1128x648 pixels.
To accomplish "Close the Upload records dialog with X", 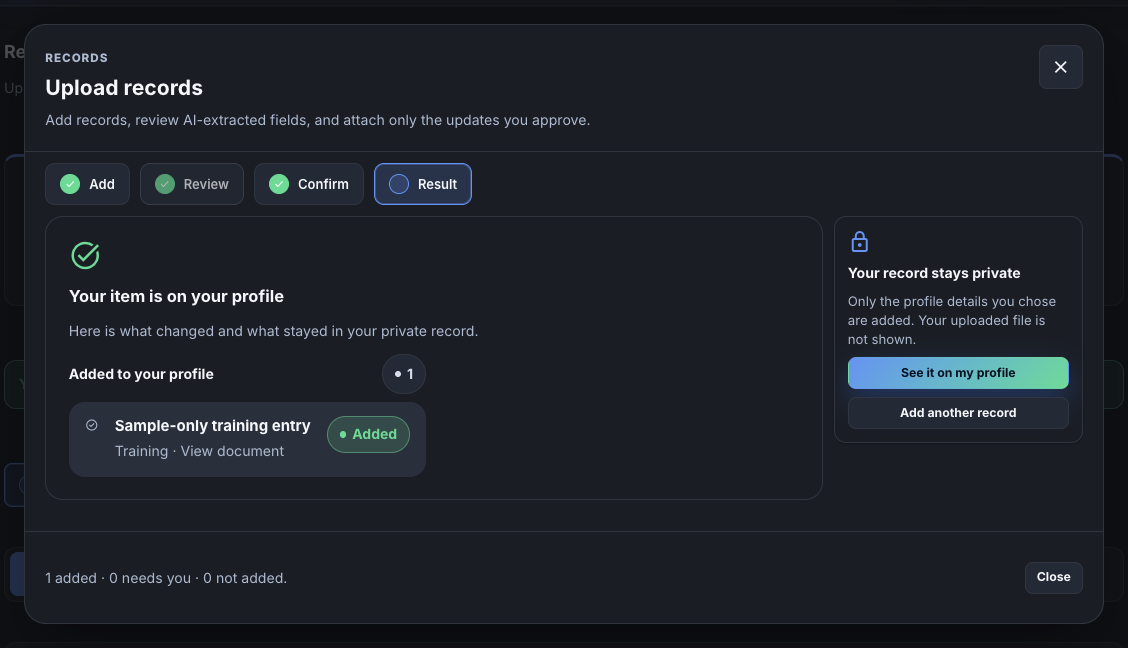I will 1060,67.
